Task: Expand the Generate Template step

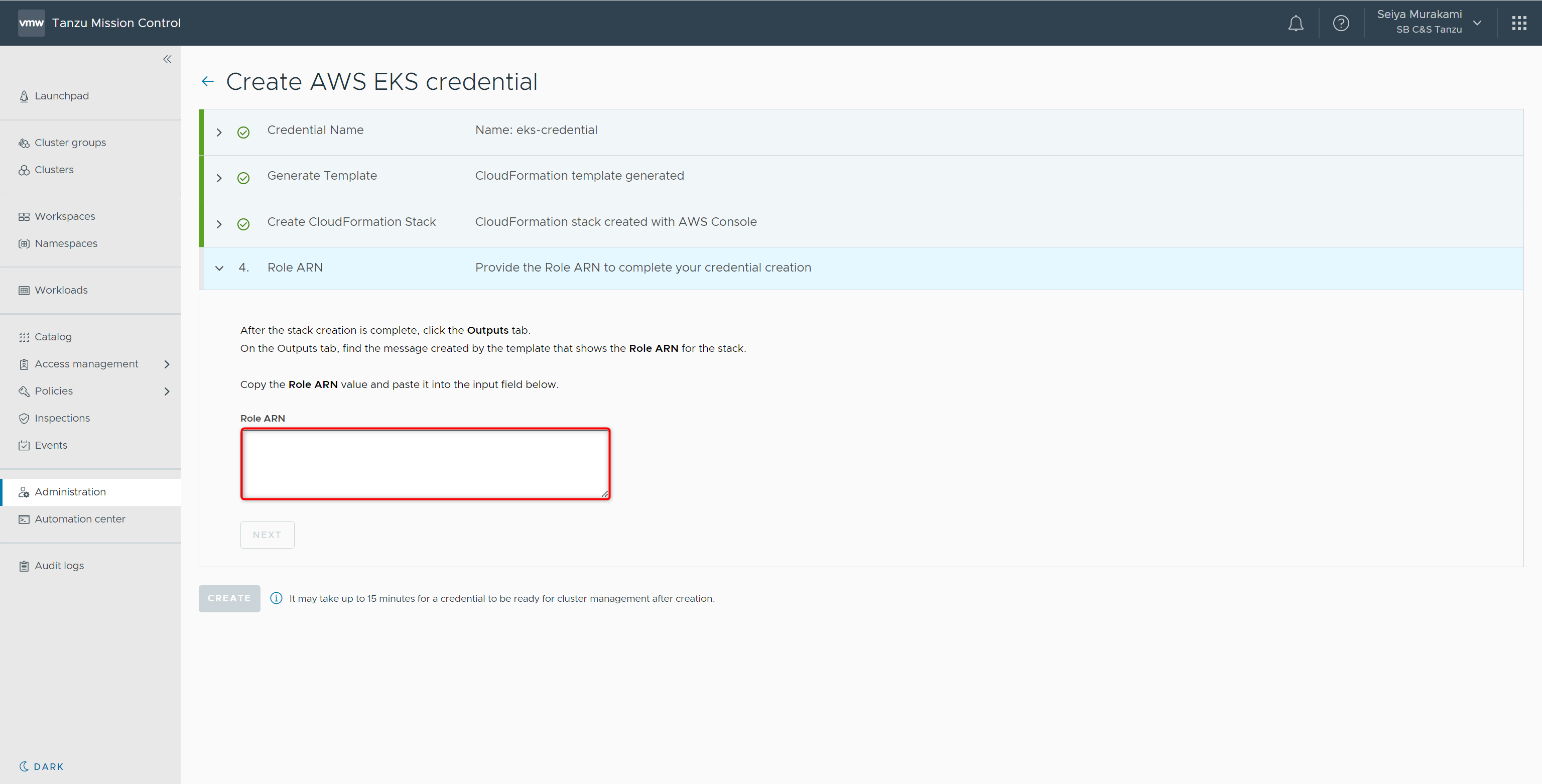Action: coord(219,178)
